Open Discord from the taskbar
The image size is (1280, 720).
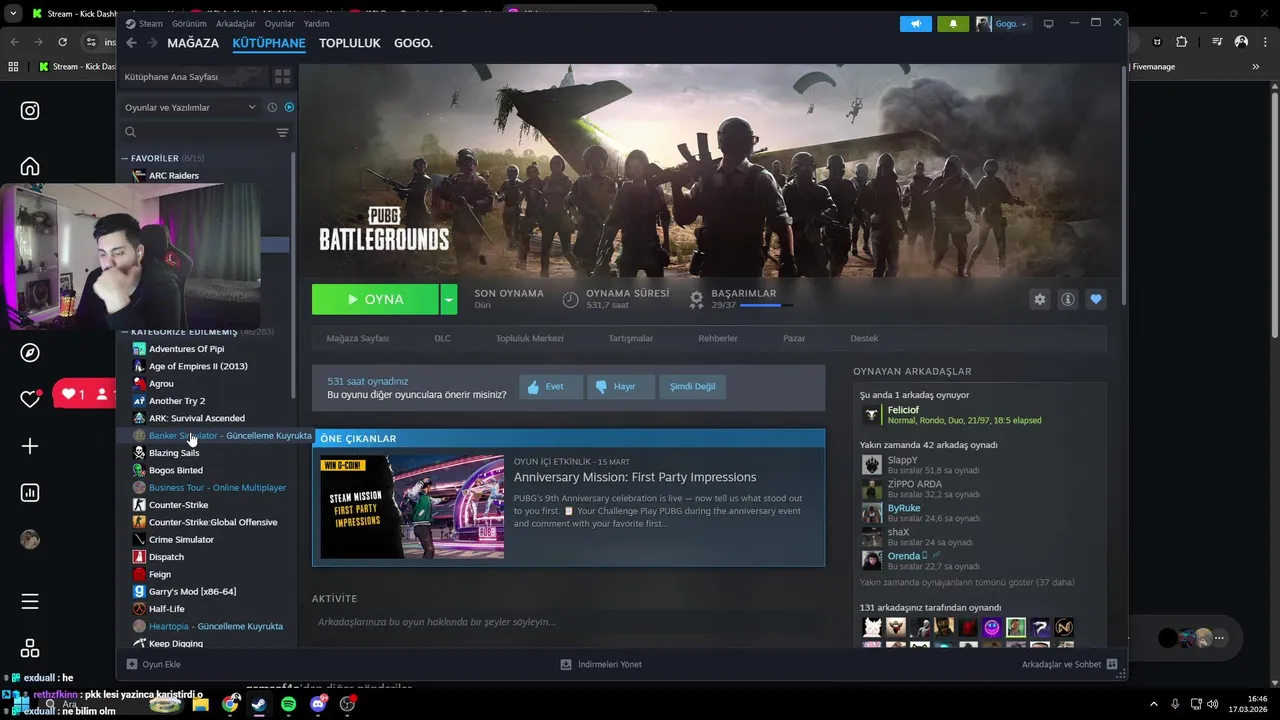pos(318,704)
